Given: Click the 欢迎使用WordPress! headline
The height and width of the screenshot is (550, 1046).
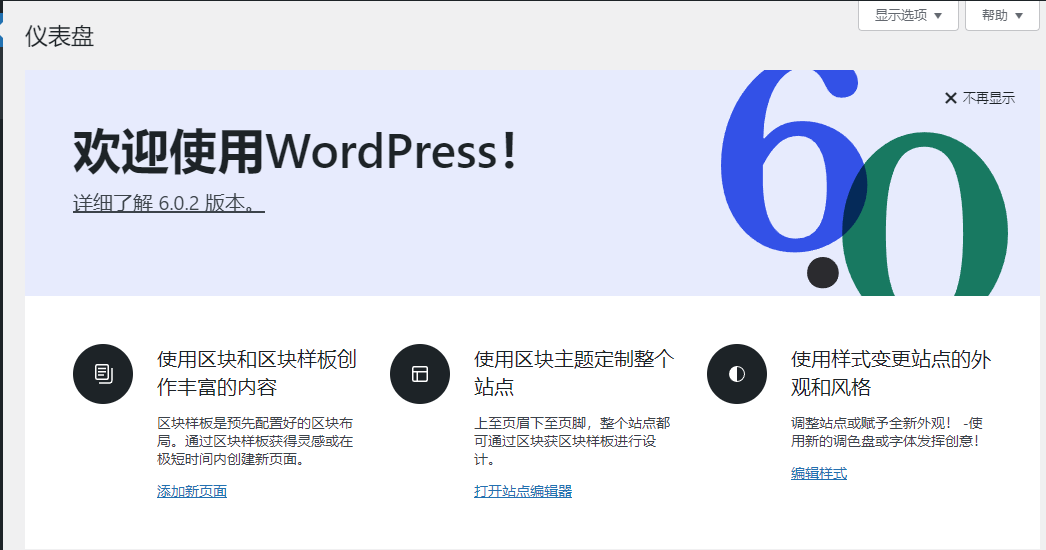Looking at the screenshot, I should tap(295, 151).
